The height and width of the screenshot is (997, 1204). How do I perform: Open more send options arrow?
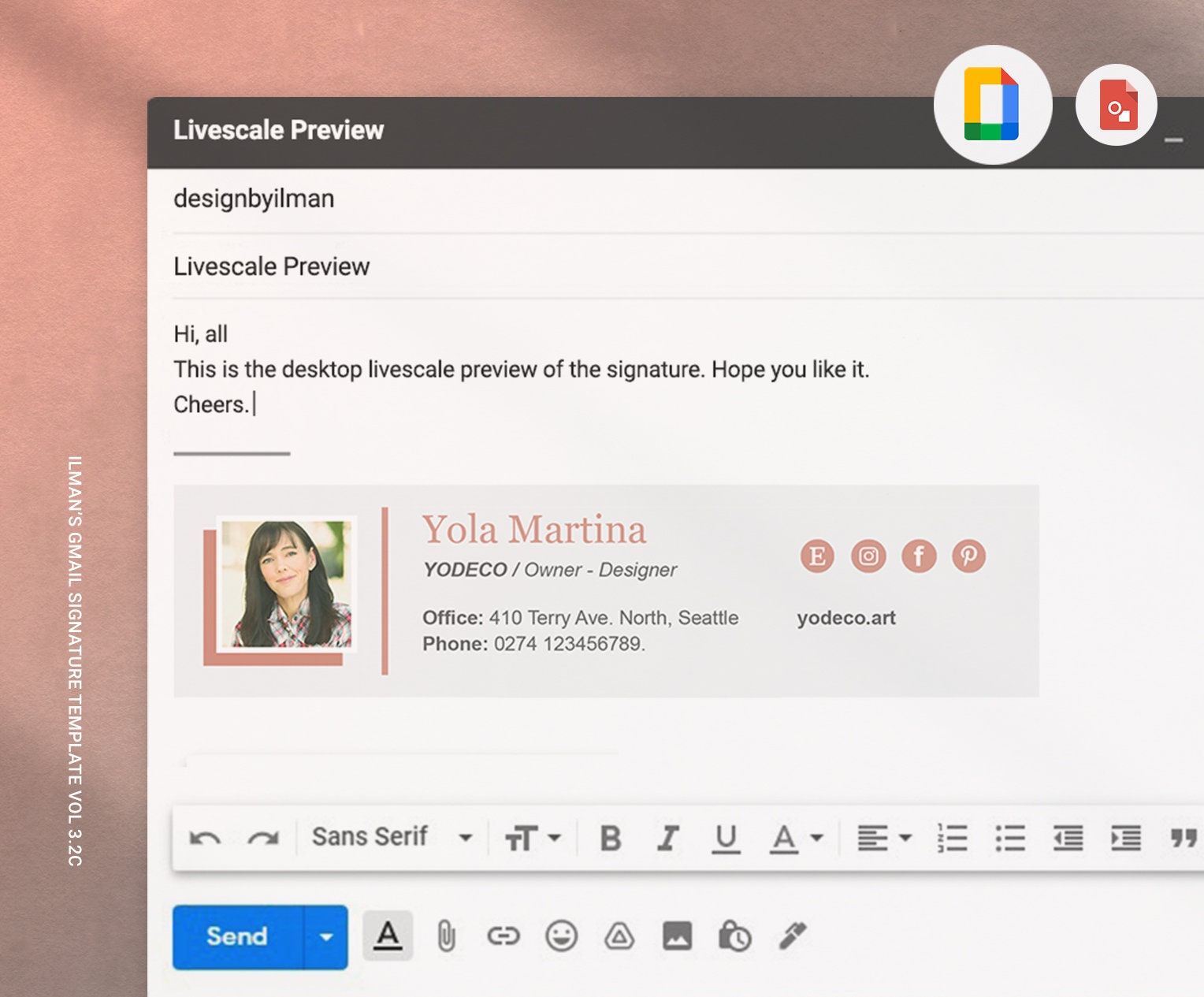coord(325,936)
